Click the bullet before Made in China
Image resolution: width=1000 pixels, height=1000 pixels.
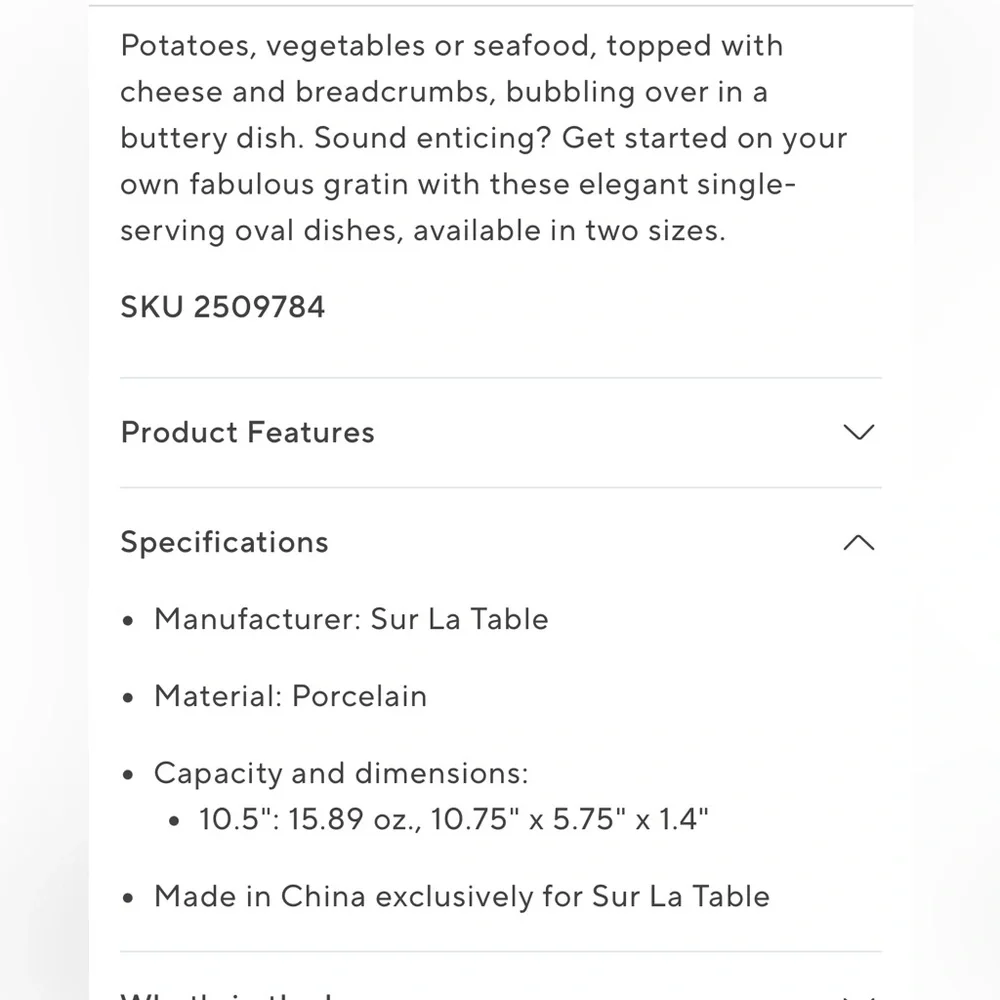[128, 899]
